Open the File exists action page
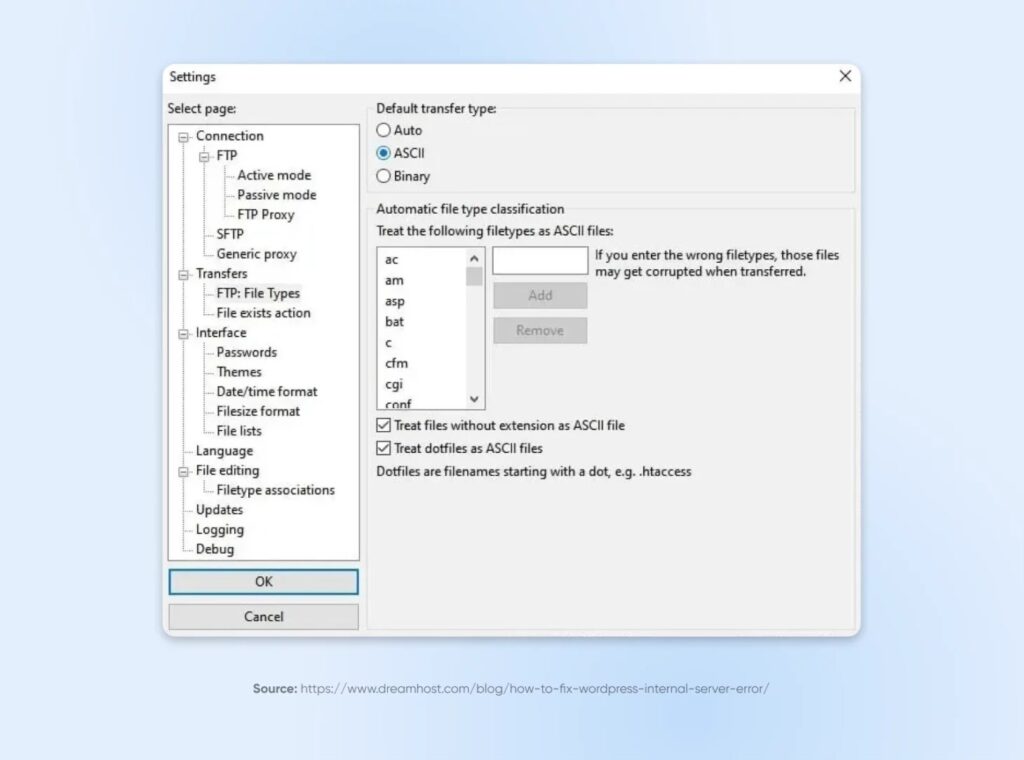1024x760 pixels. [263, 313]
